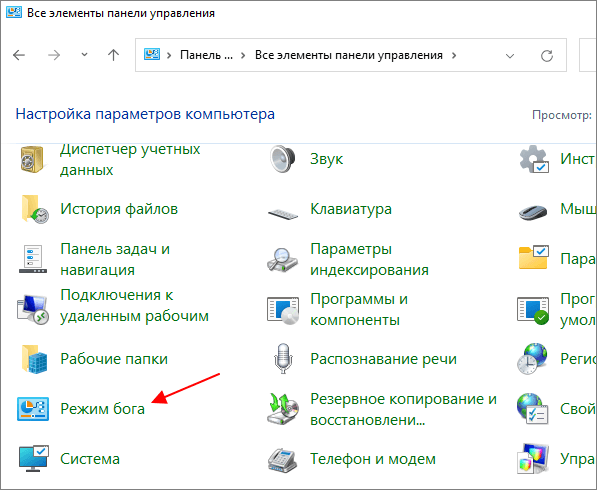This screenshot has height=490, width=597.
Task: Open the remote desktop connections icon
Action: tap(33, 309)
